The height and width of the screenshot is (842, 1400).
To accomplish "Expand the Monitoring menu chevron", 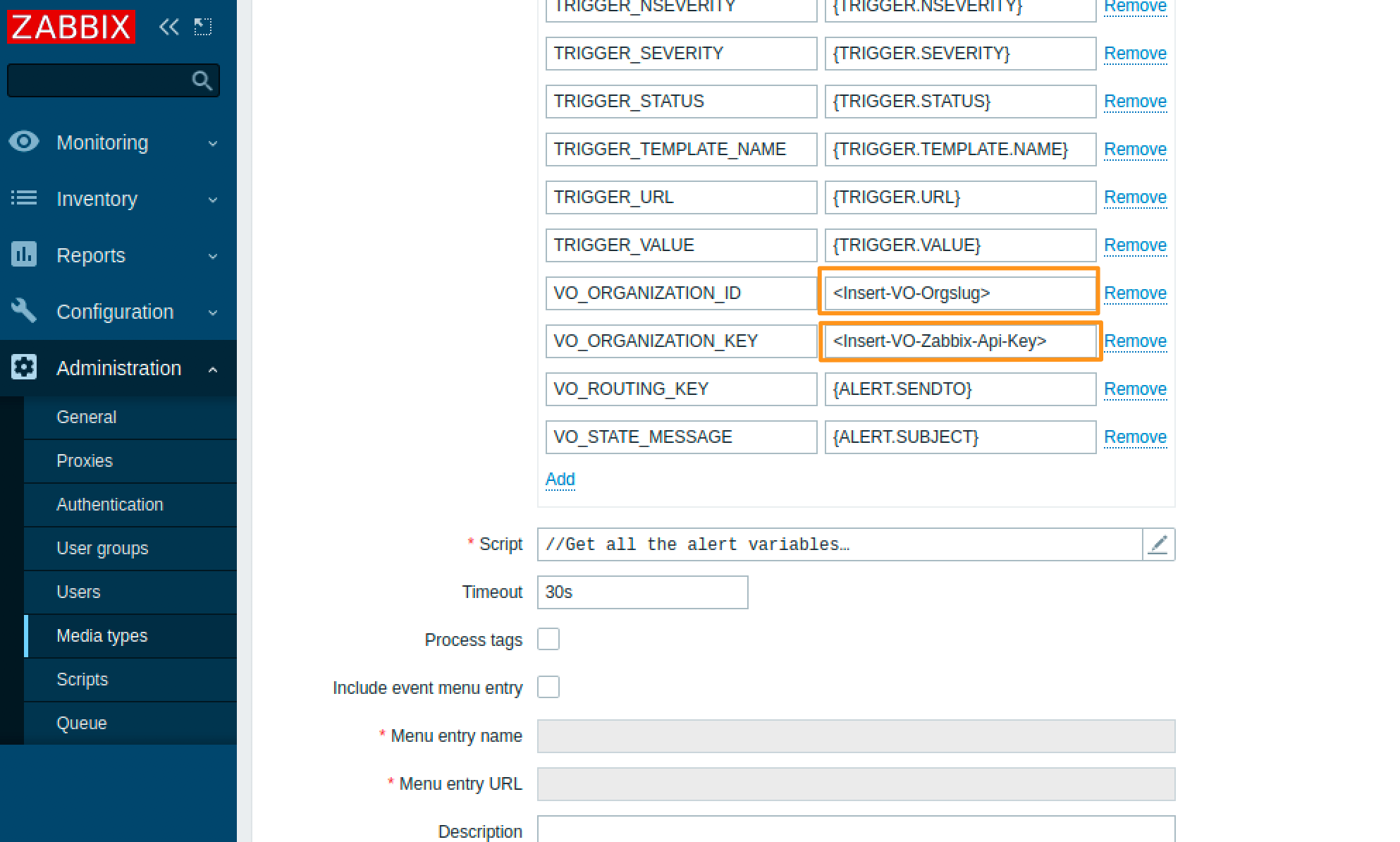I will click(213, 142).
